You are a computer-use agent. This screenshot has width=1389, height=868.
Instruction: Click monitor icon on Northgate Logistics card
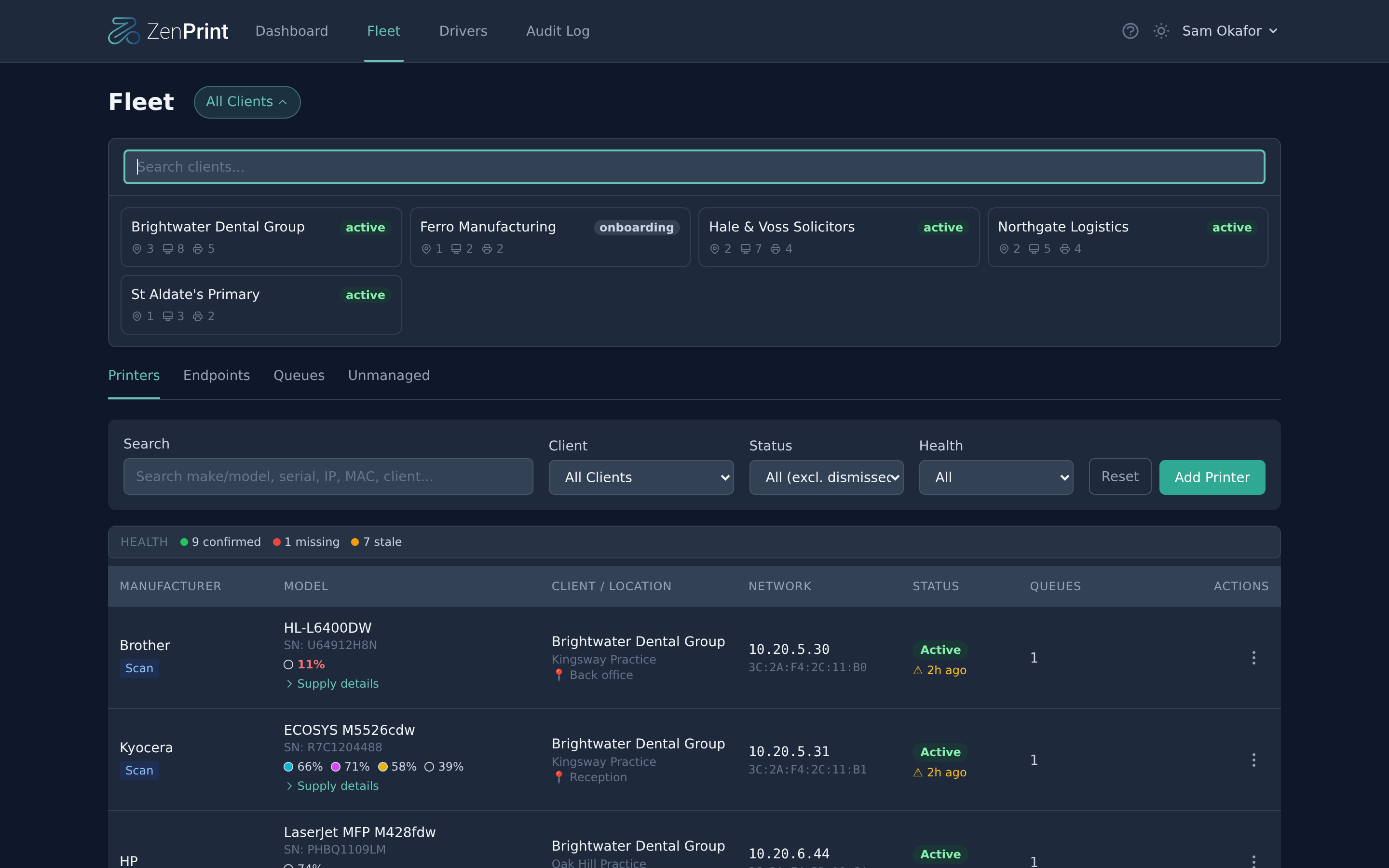click(x=1035, y=249)
